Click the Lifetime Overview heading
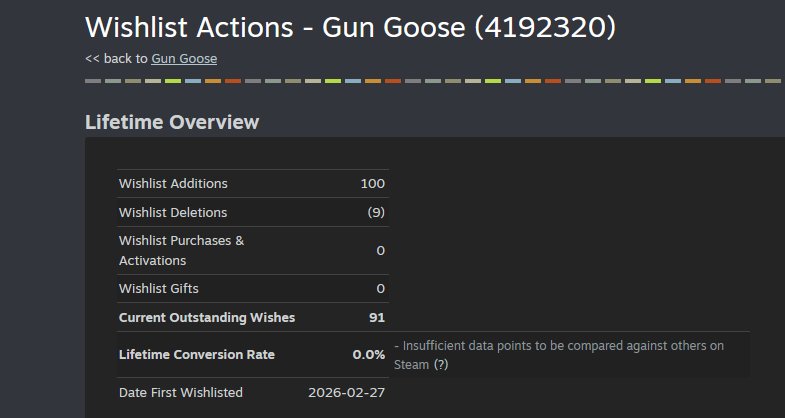Screen dimensions: 785x418 [x=172, y=122]
